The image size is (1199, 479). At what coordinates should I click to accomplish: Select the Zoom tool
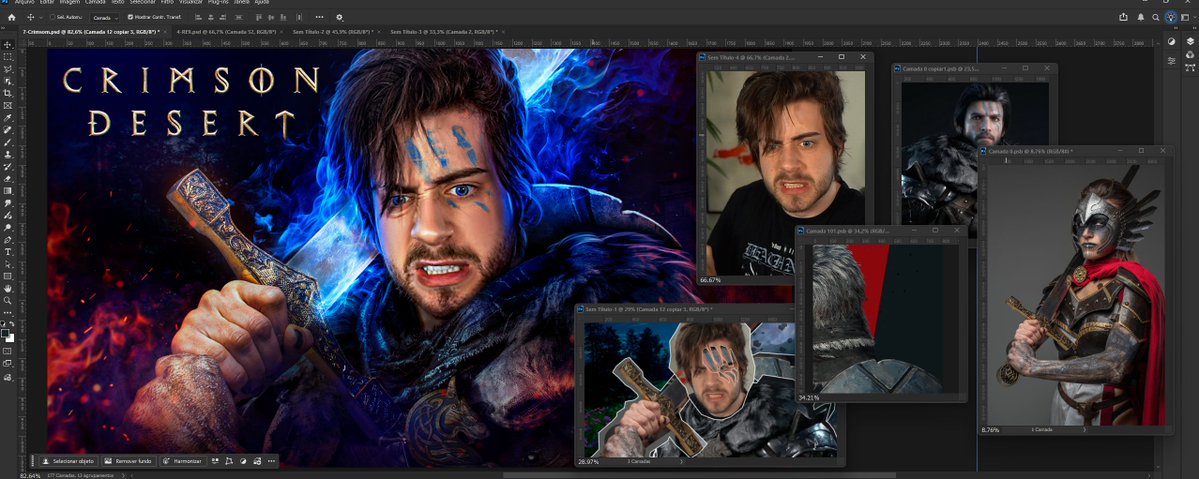tap(8, 301)
